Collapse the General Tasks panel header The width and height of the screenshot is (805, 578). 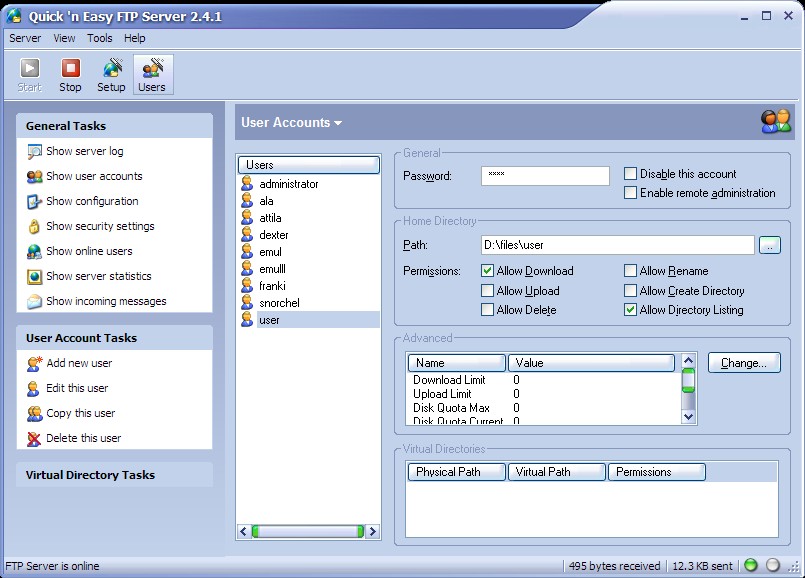click(114, 126)
